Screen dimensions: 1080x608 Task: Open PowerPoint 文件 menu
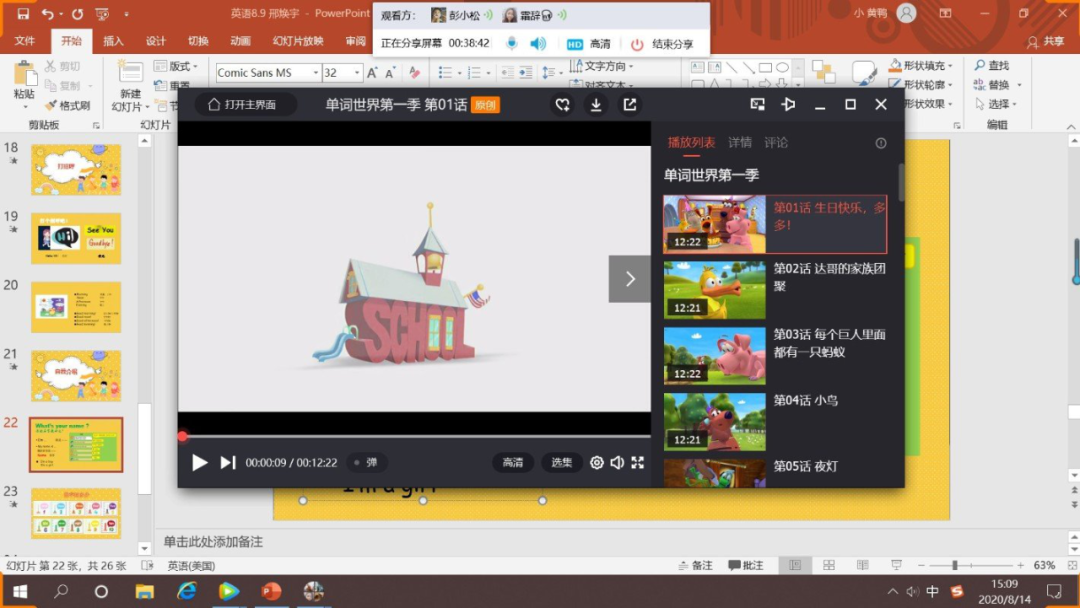pyautogui.click(x=25, y=41)
